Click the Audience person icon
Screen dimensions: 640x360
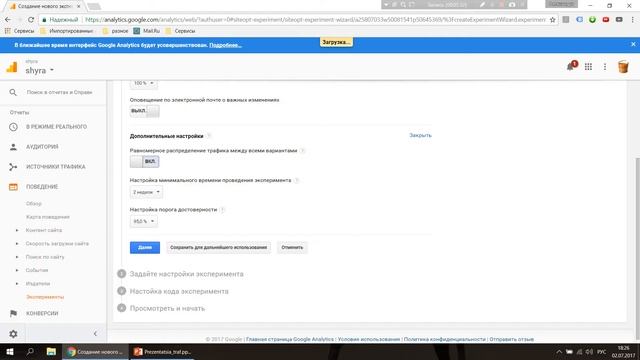[13, 147]
